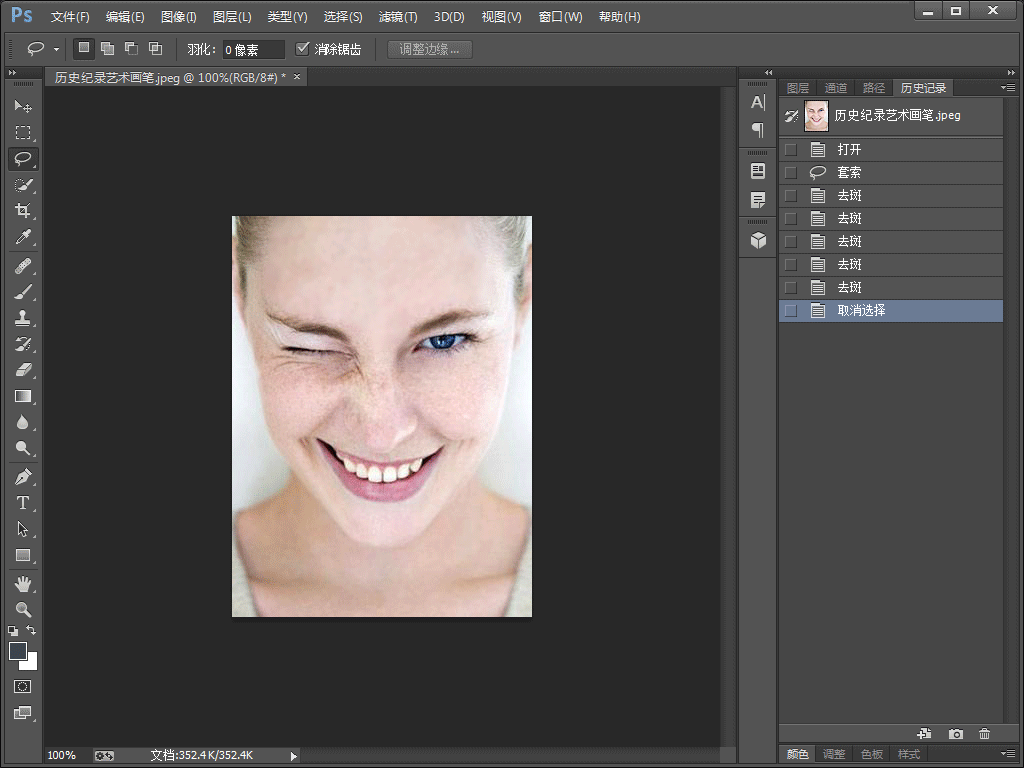This screenshot has height=768, width=1024.
Task: Select the Spot Healing Brush tool
Action: point(23,266)
